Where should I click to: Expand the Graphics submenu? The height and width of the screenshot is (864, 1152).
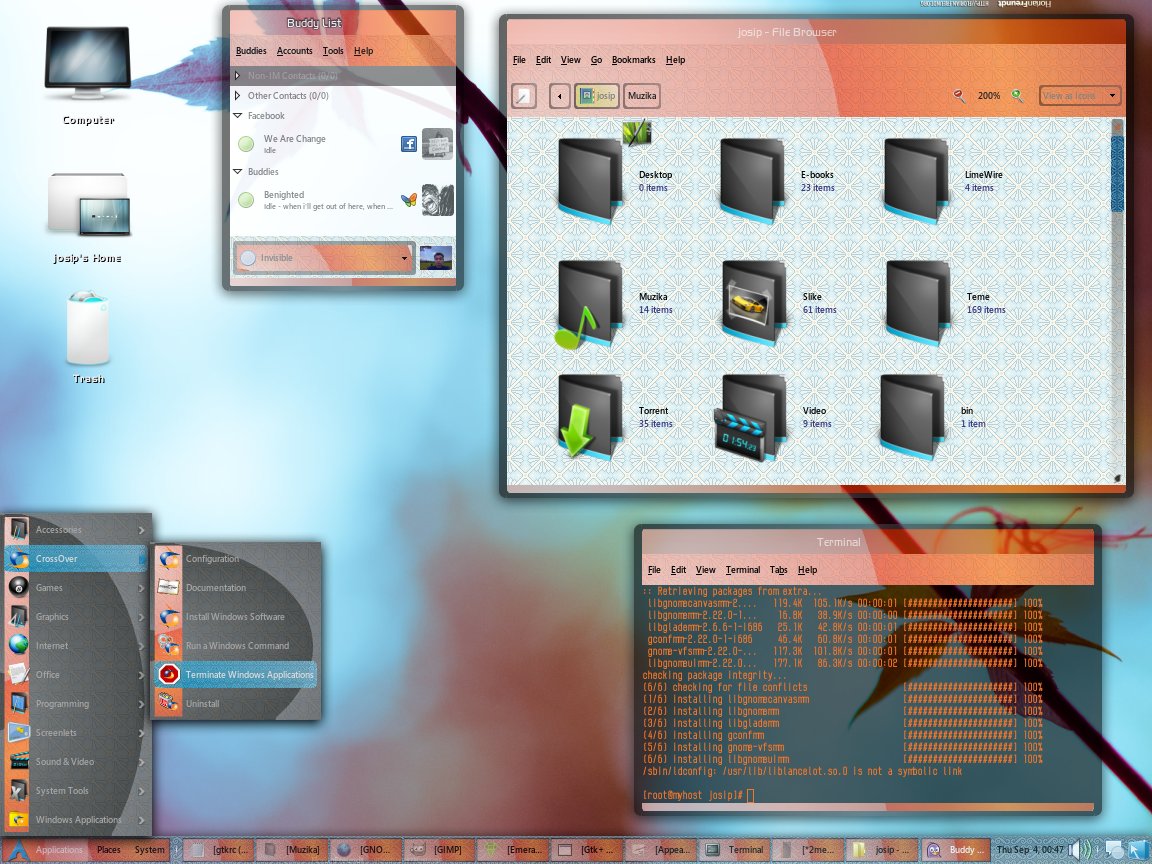tap(76, 616)
